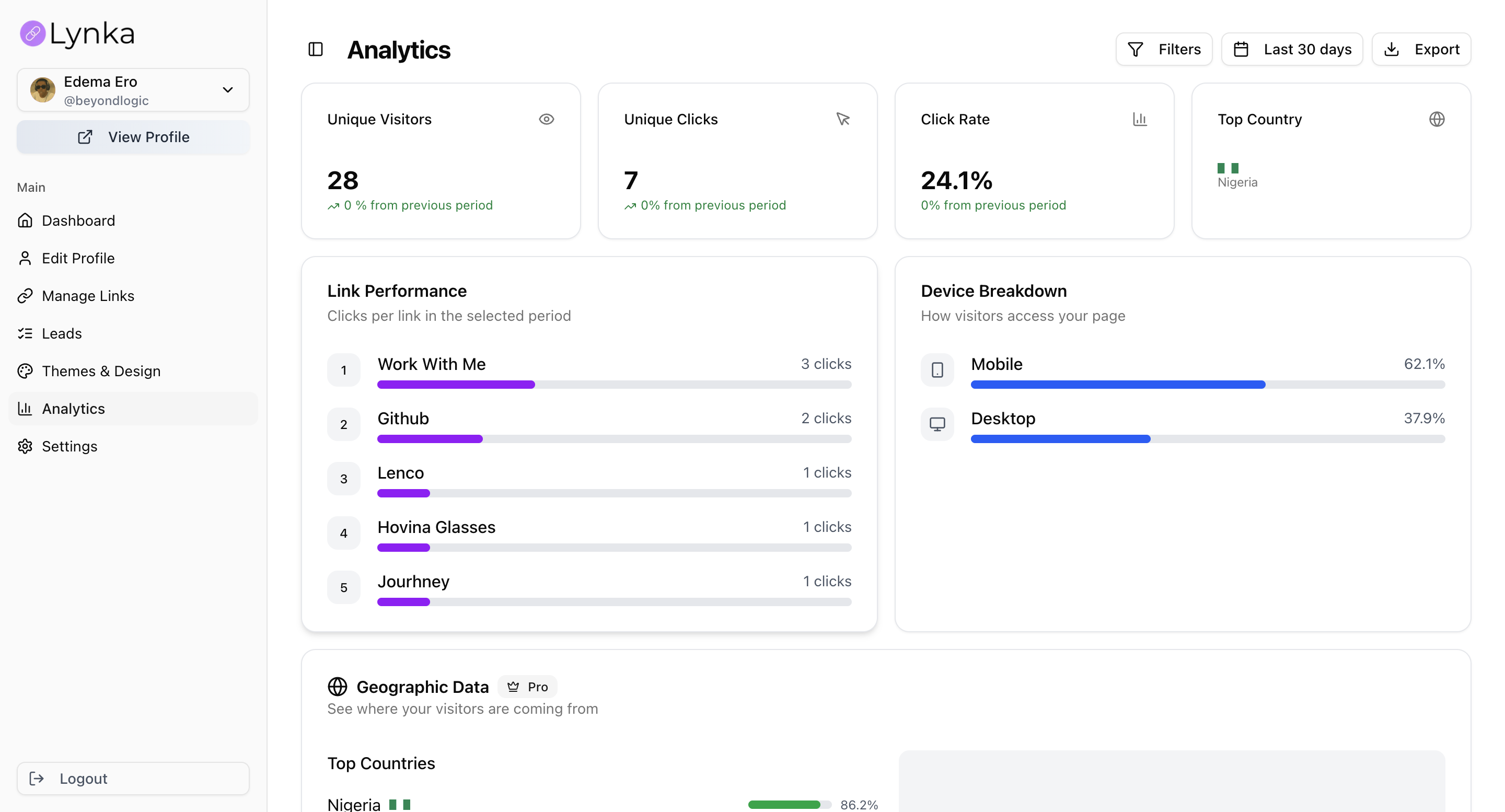Click the rank 4 badge for Hovina Glasses
Image resolution: width=1505 pixels, height=812 pixels.
[343, 533]
